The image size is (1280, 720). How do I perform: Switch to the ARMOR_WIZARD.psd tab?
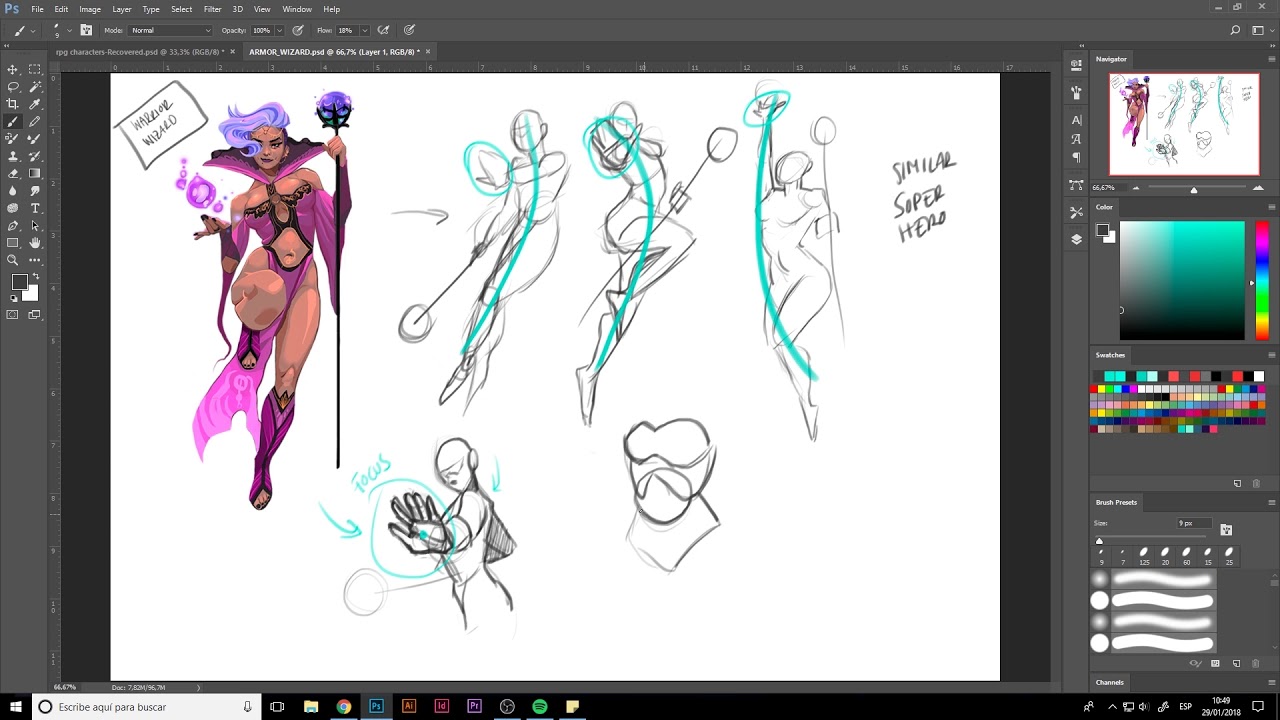point(334,52)
